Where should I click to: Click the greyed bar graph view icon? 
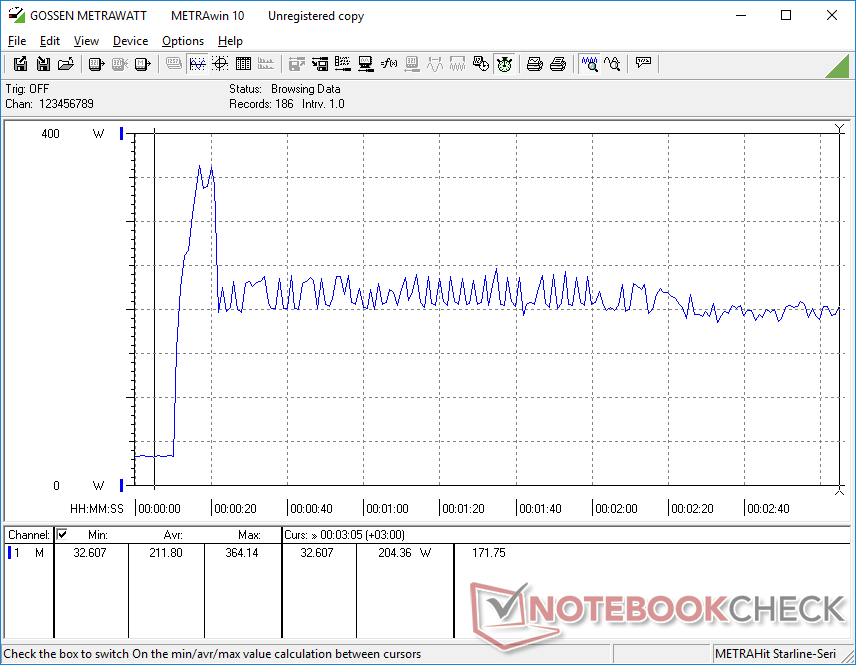tap(266, 64)
